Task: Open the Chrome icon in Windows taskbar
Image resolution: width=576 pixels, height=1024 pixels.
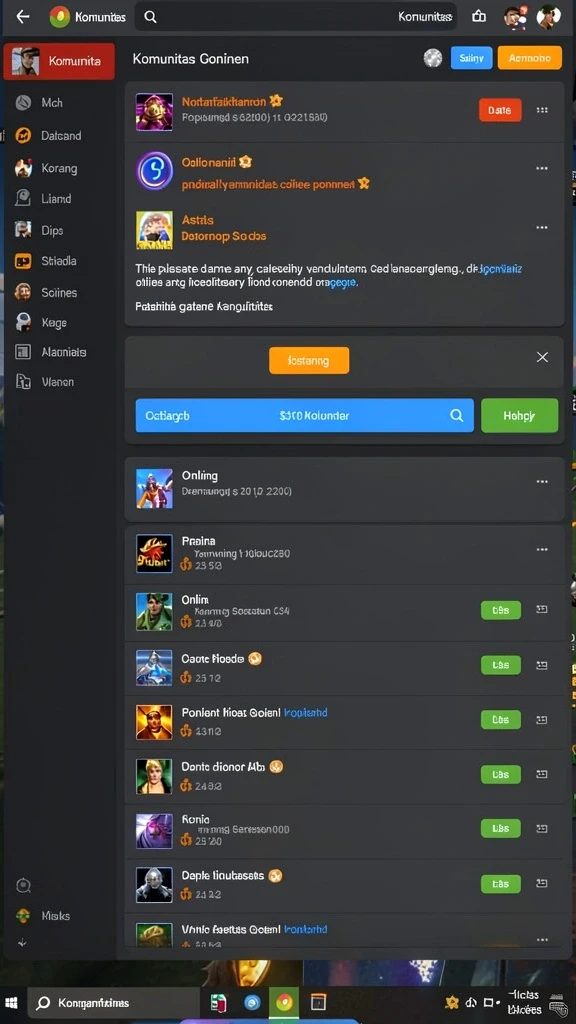Action: click(283, 1003)
